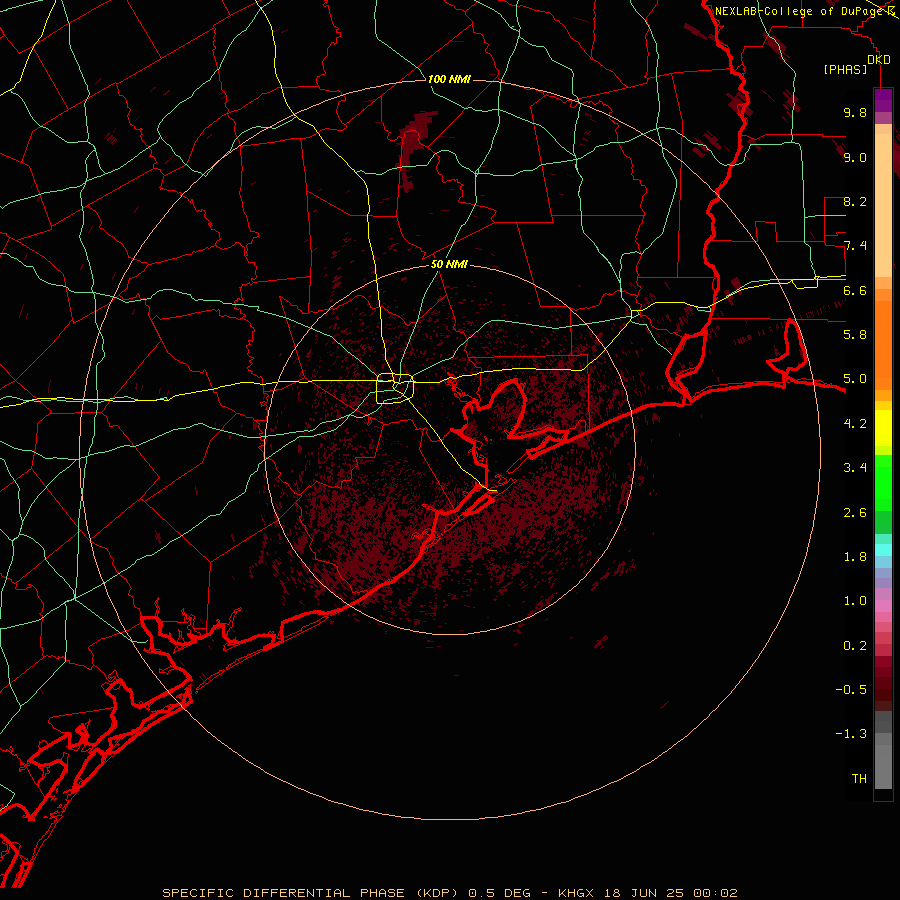This screenshot has height=900, width=900.
Task: Click the 50 NMI range ring label
Action: (449, 264)
